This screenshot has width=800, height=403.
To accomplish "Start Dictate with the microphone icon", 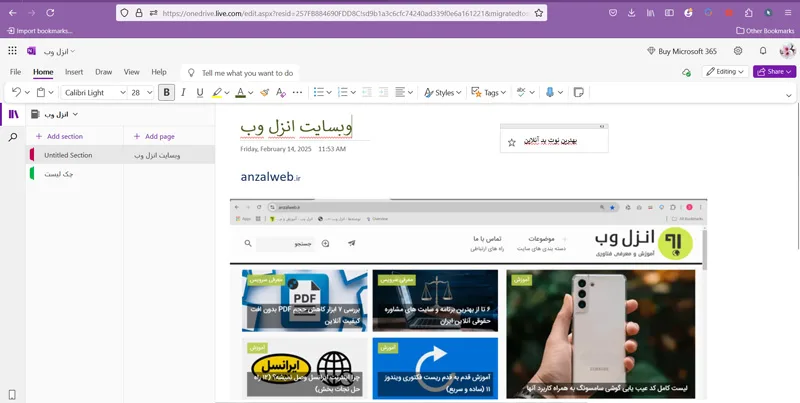I will point(550,92).
